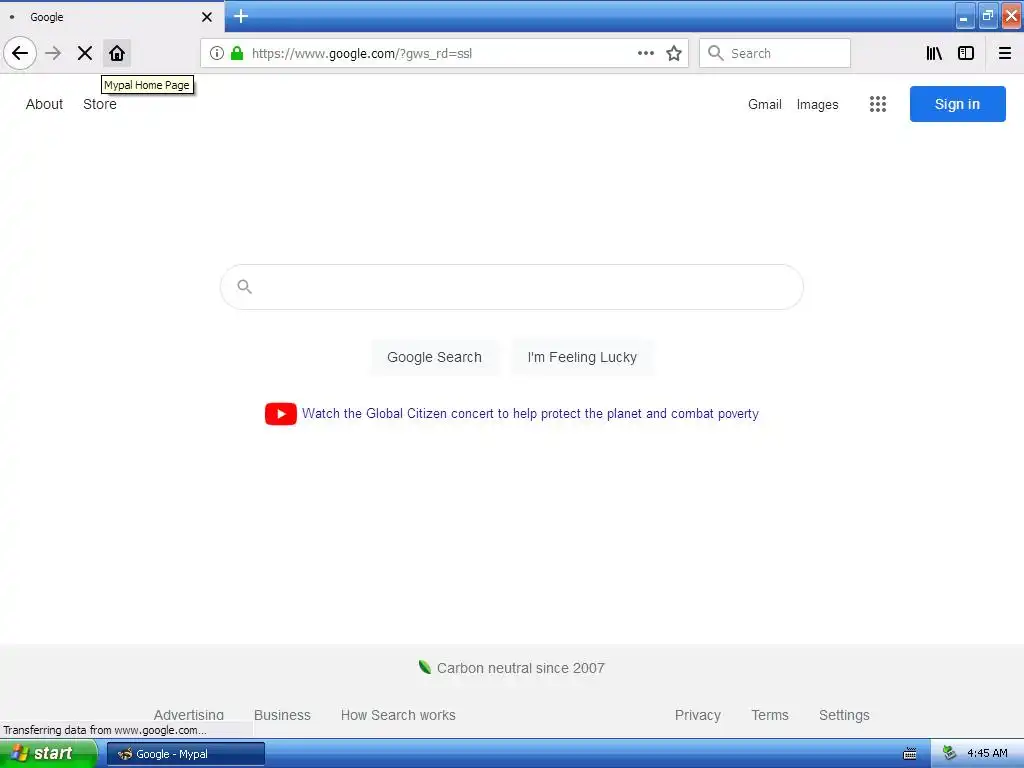Stop loading the page with the X icon
This screenshot has height=768, width=1024.
[85, 53]
